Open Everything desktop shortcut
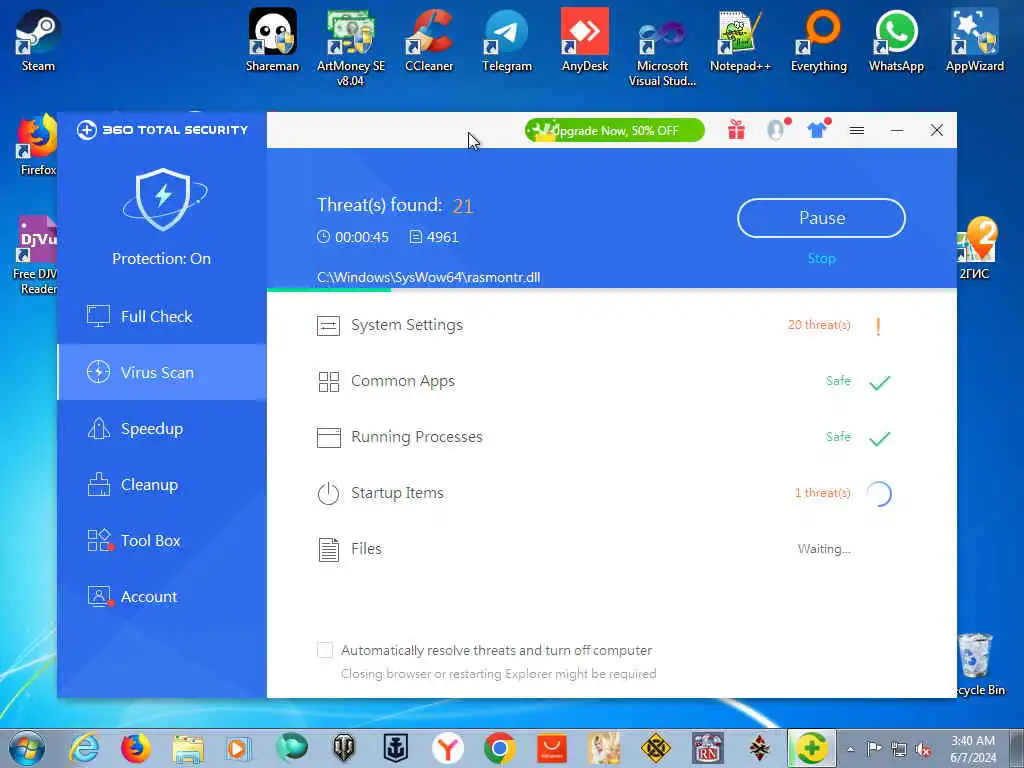1024x768 pixels. click(818, 40)
